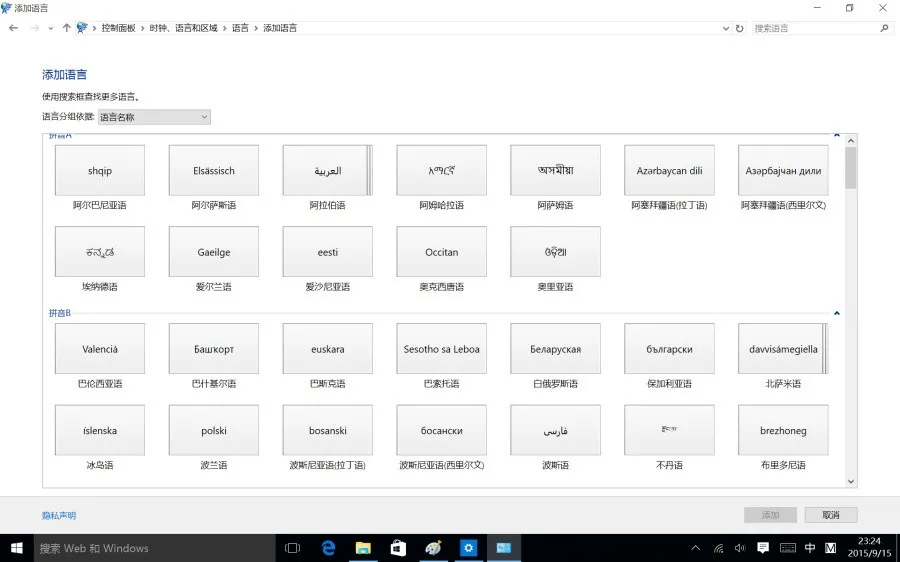Click in the 搜索语言 search box

point(815,28)
